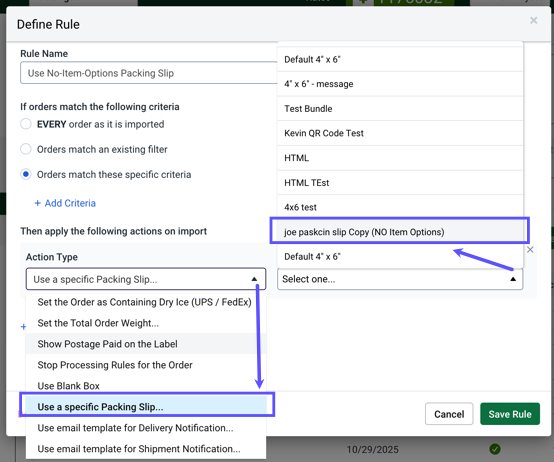This screenshot has width=554, height=462.
Task: Select Stop Processing Rules for the Order
Action: (146, 365)
